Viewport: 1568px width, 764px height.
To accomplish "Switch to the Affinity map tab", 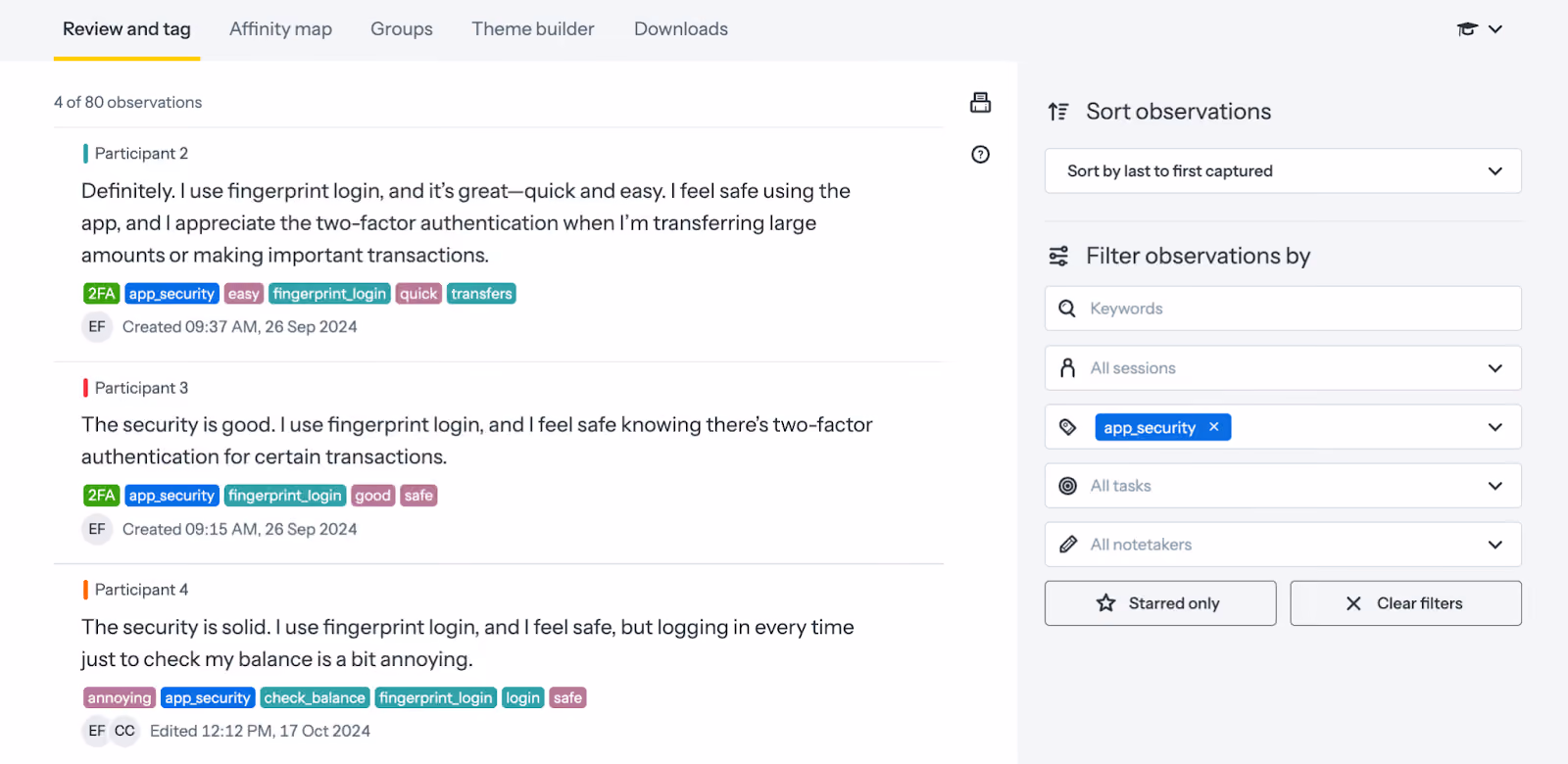I will [x=280, y=29].
